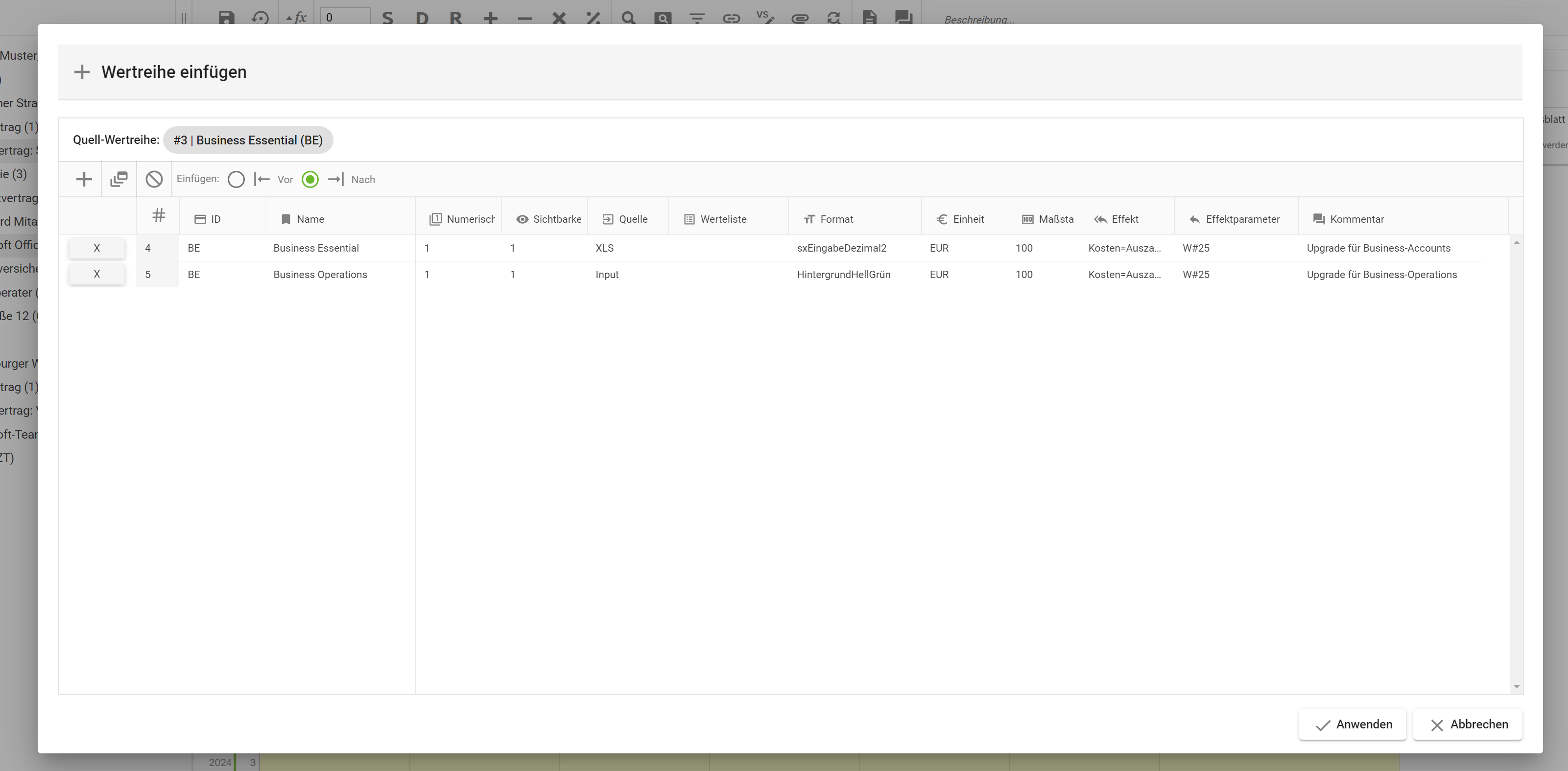Click the scrollbar down arrow in table
This screenshot has width=1568, height=771.
point(1516,686)
